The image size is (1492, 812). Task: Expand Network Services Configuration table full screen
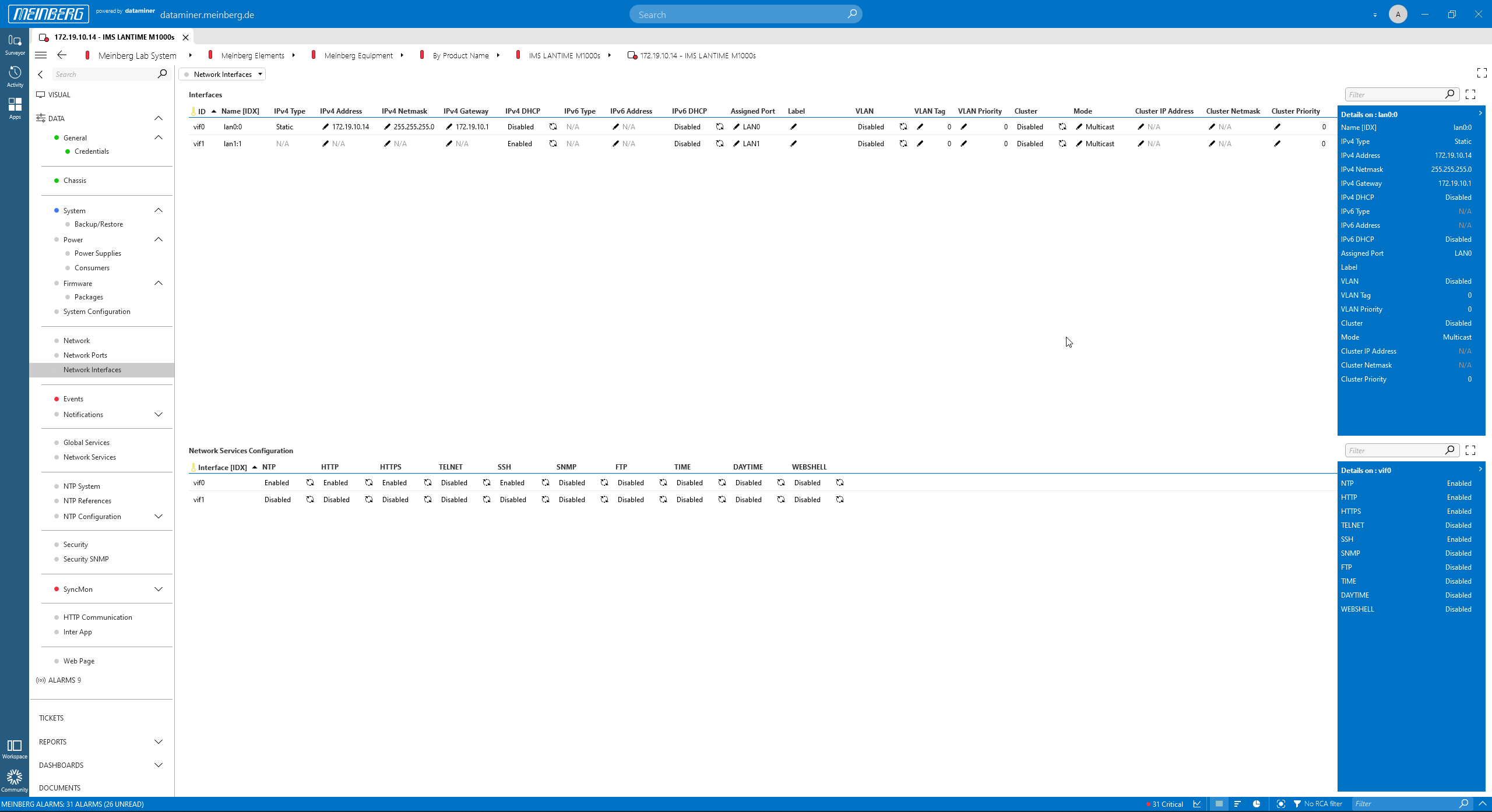click(1470, 450)
